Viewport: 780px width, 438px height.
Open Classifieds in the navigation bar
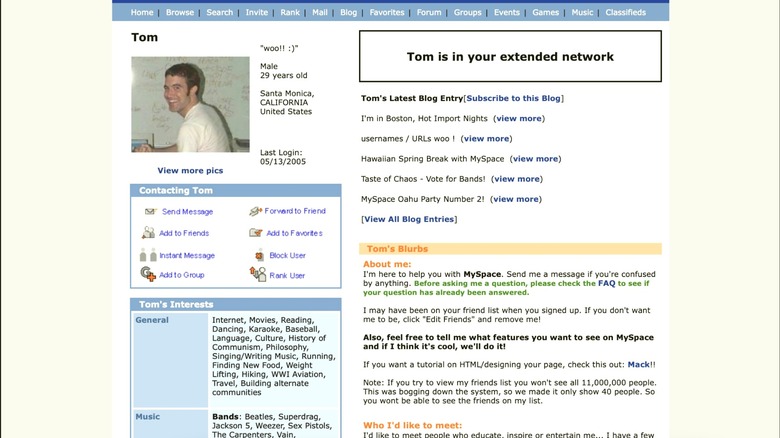(x=626, y=12)
